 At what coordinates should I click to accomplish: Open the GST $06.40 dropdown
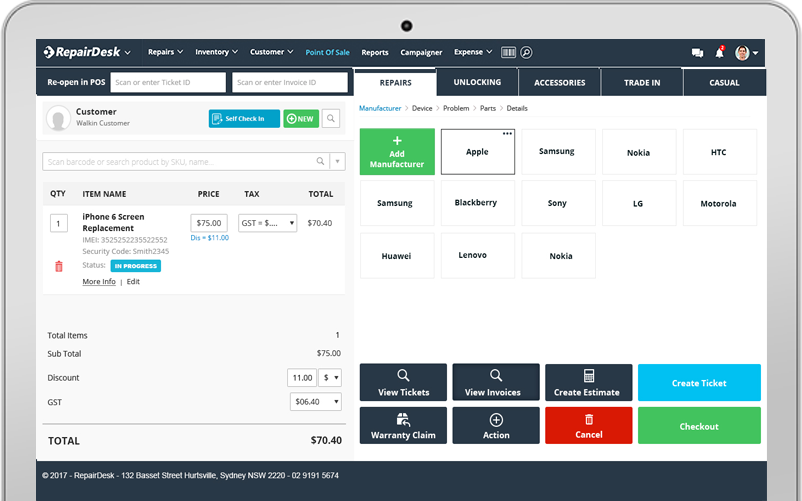pos(316,402)
